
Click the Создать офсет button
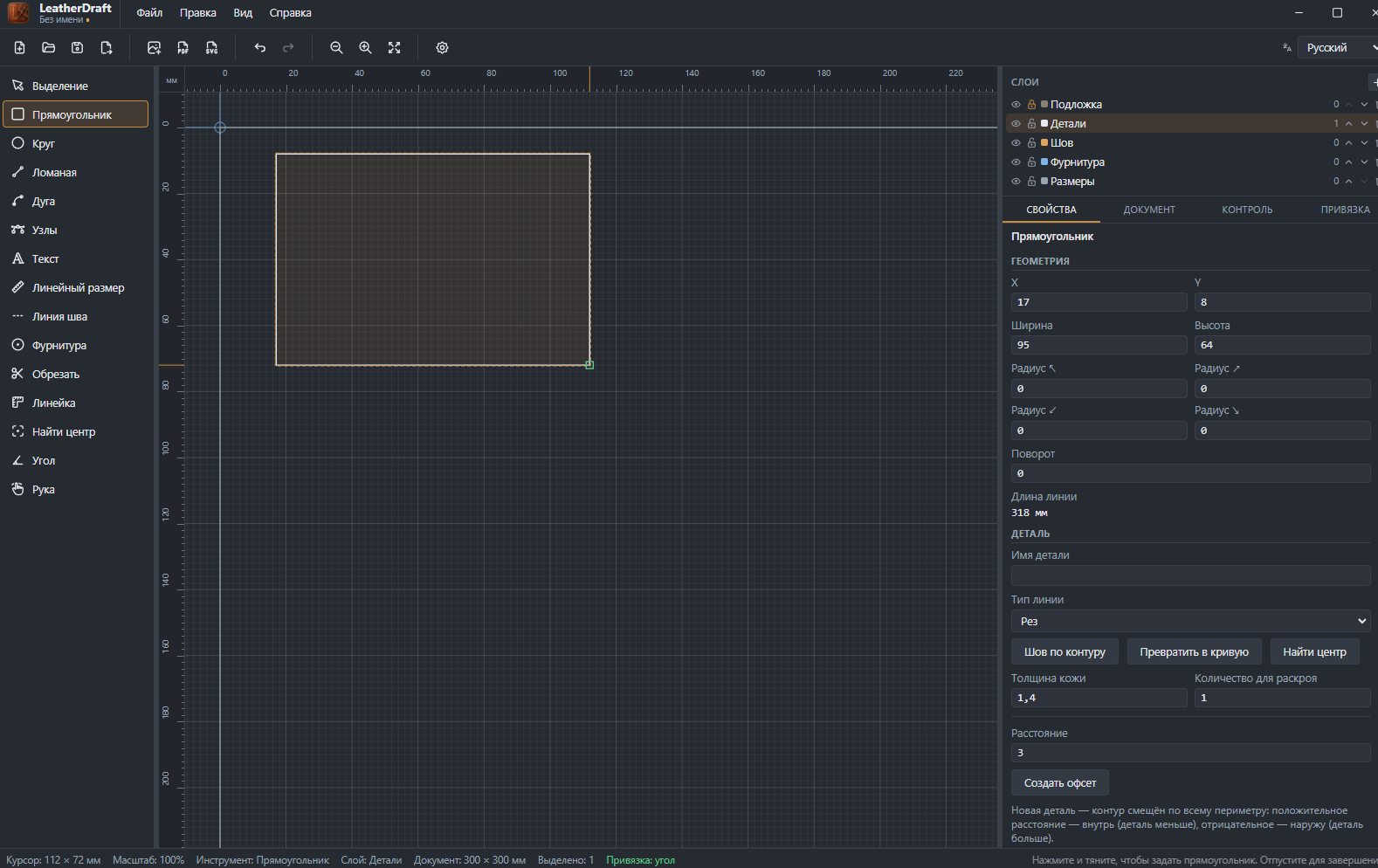1060,783
